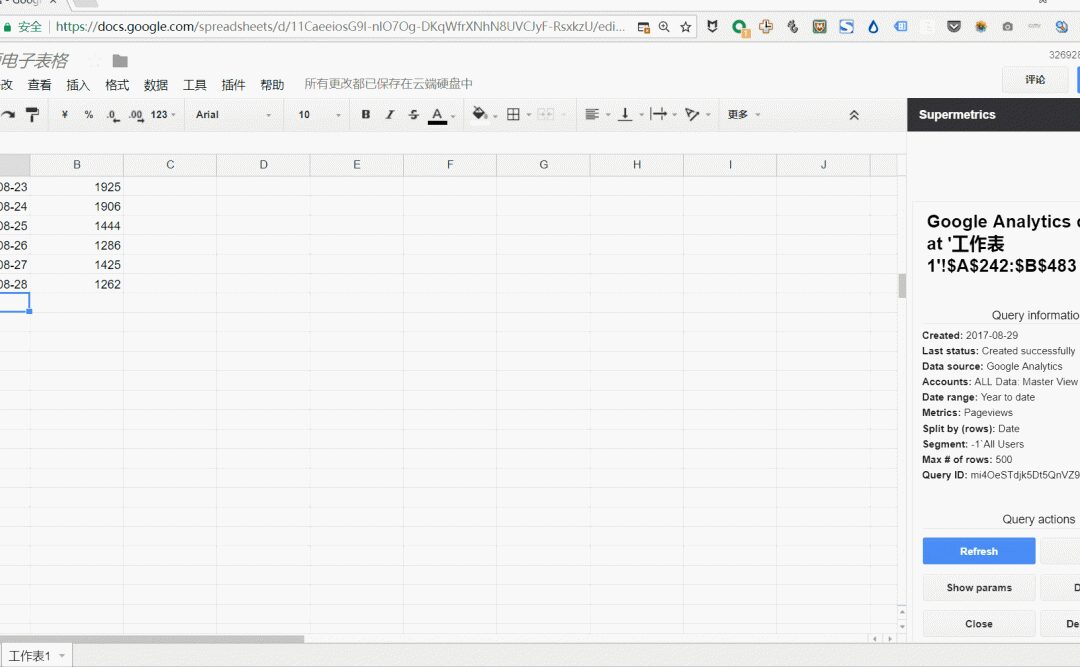The width and height of the screenshot is (1080, 667).
Task: Select column J header
Action: point(823,165)
